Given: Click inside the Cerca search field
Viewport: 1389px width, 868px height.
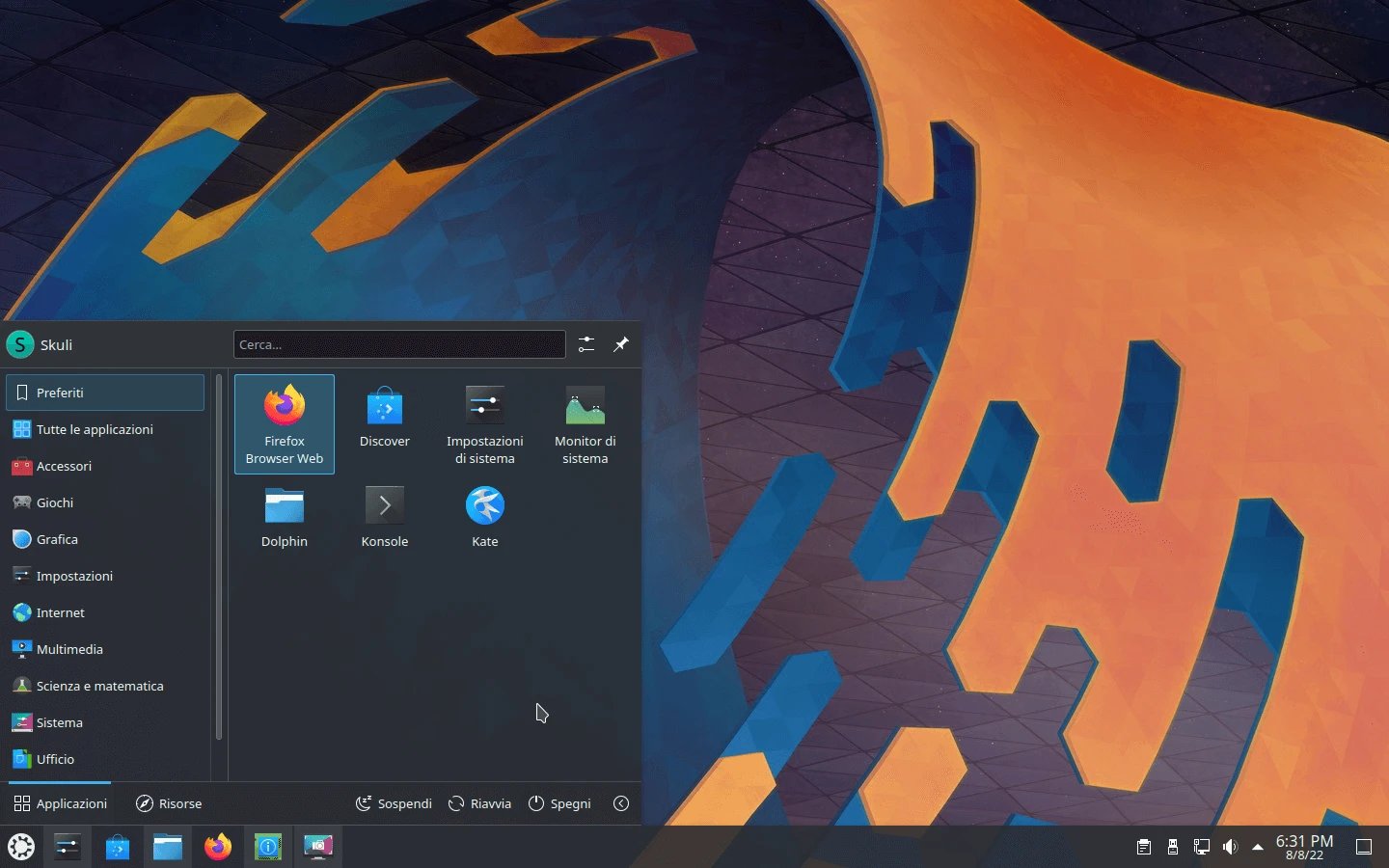Looking at the screenshot, I should [398, 344].
